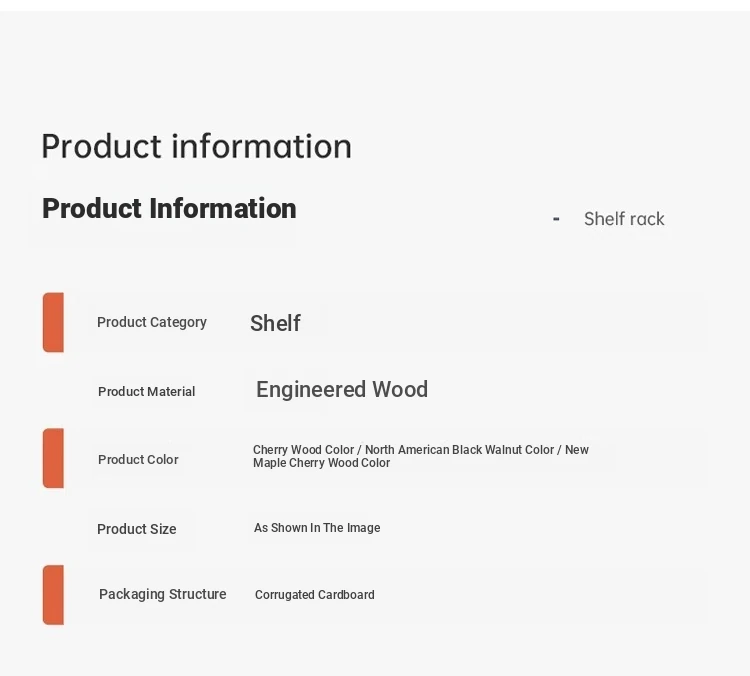Click the 'Product Material' label
The image size is (750, 676).
146,392
